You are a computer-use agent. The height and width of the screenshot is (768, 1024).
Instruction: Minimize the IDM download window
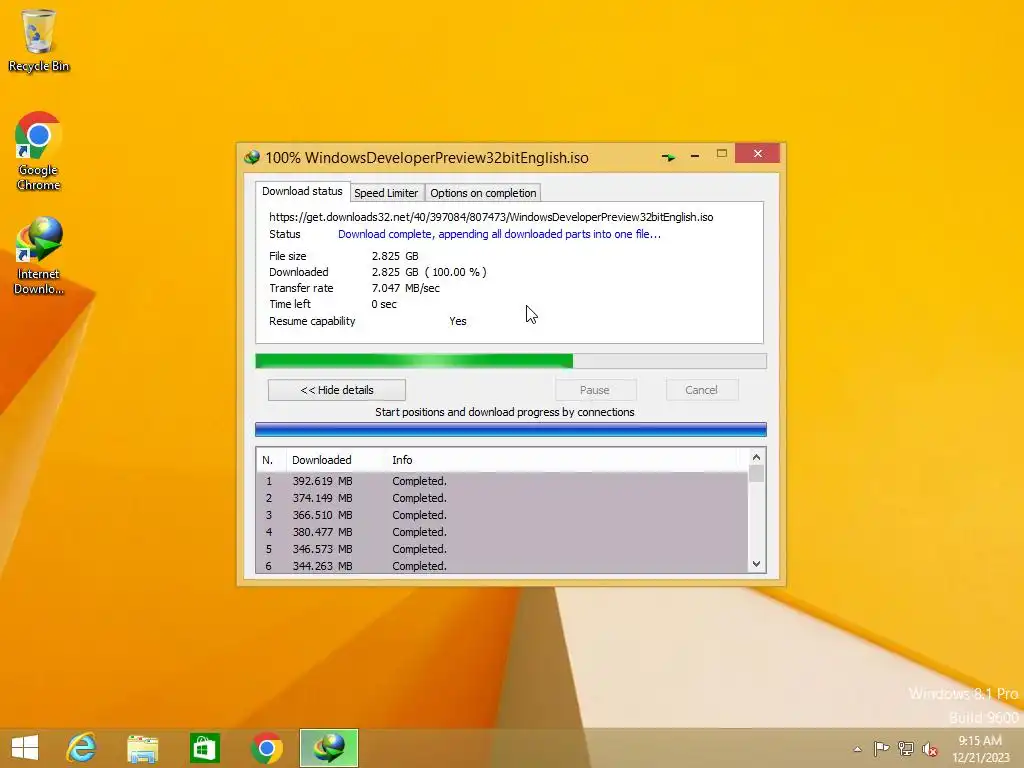pos(695,155)
